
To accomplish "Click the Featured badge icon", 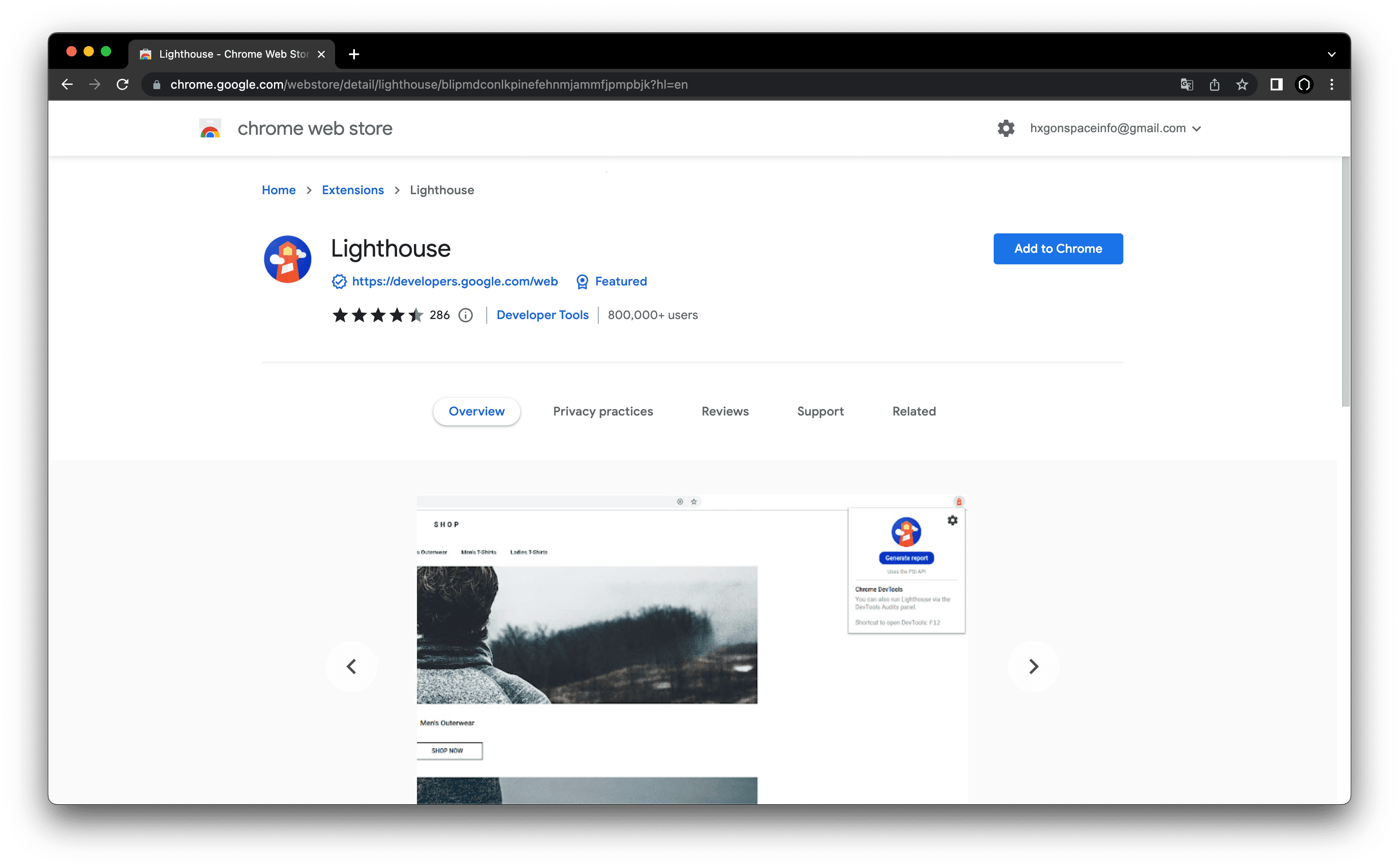I will coord(582,281).
